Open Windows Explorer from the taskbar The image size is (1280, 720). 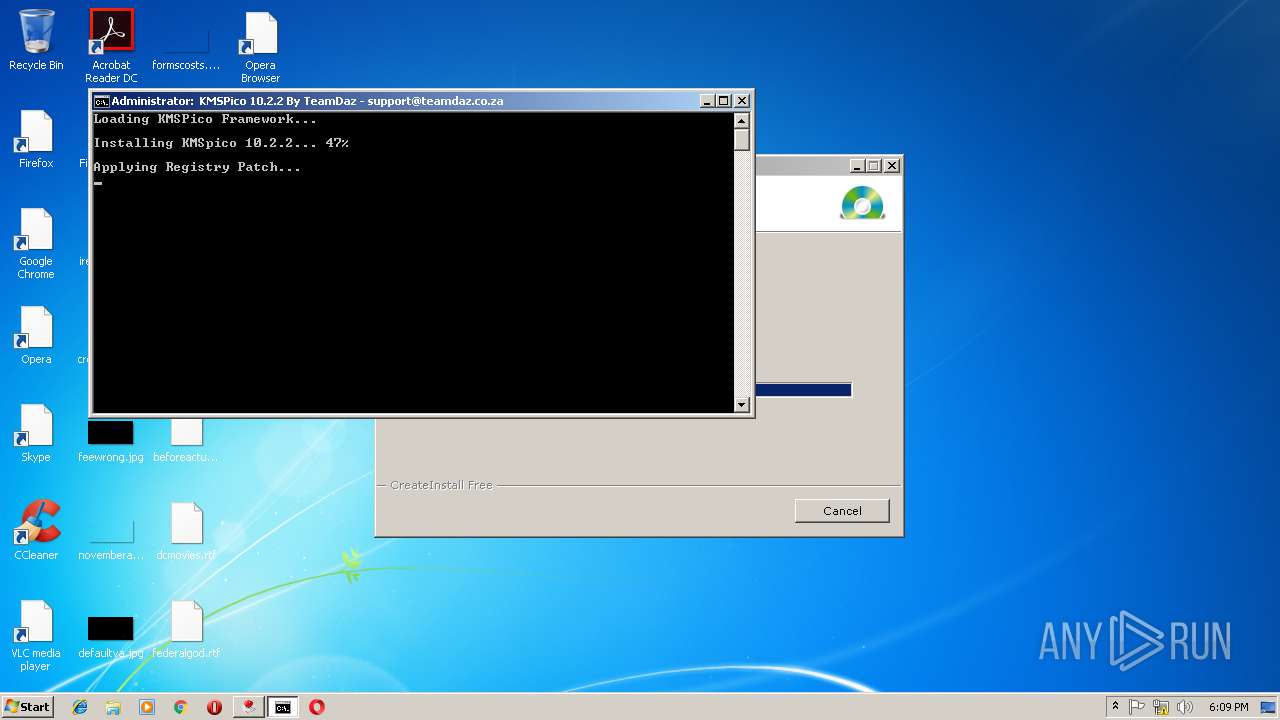[x=113, y=707]
